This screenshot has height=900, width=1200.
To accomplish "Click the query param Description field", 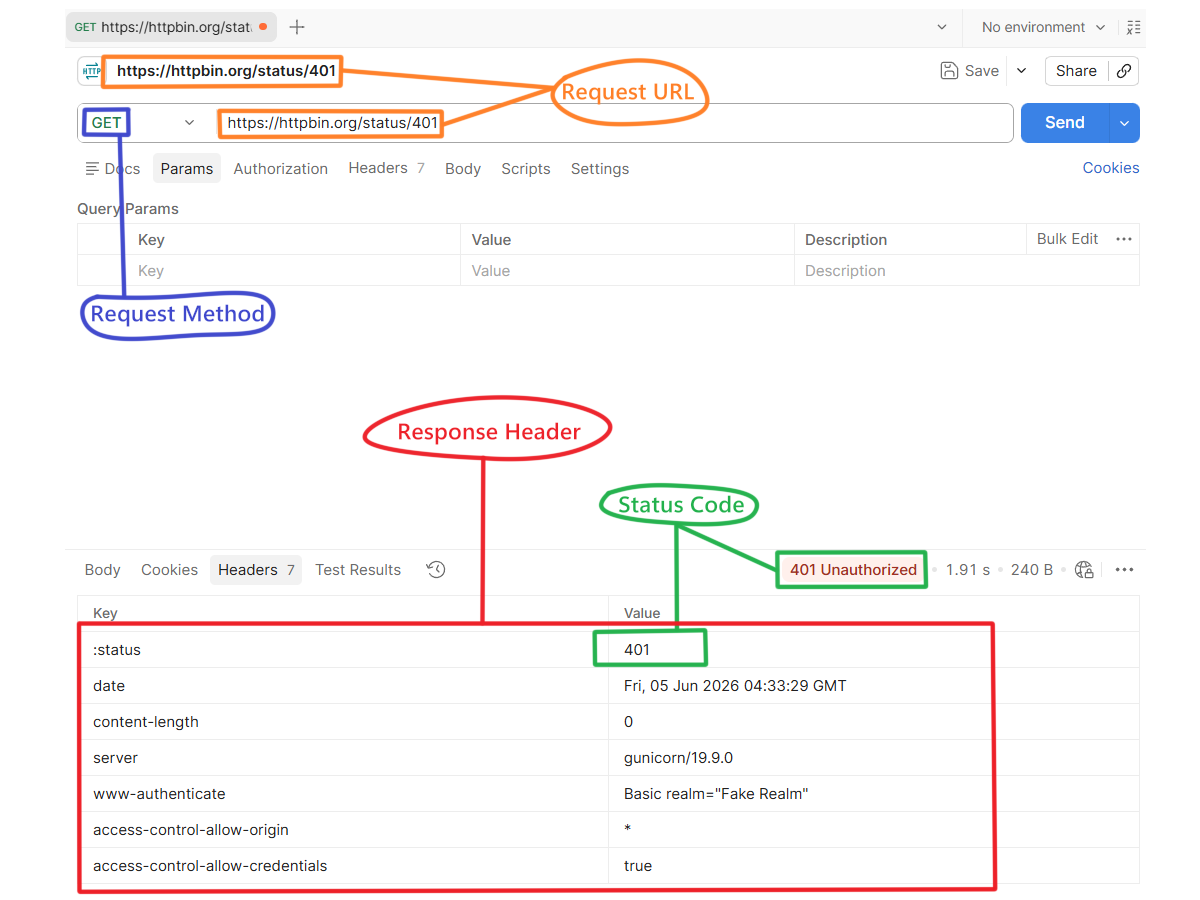I will [x=967, y=271].
